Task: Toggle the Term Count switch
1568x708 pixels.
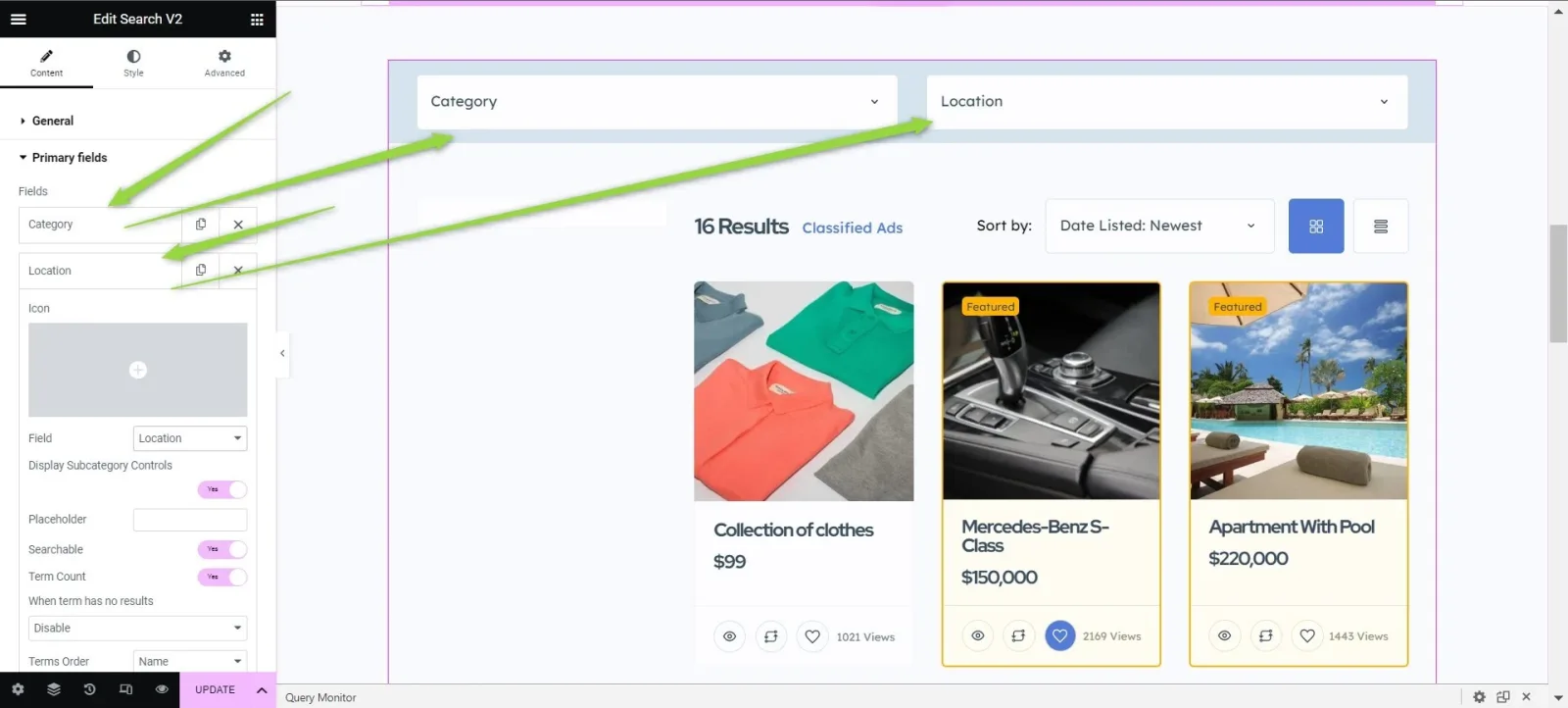Action: 222,577
